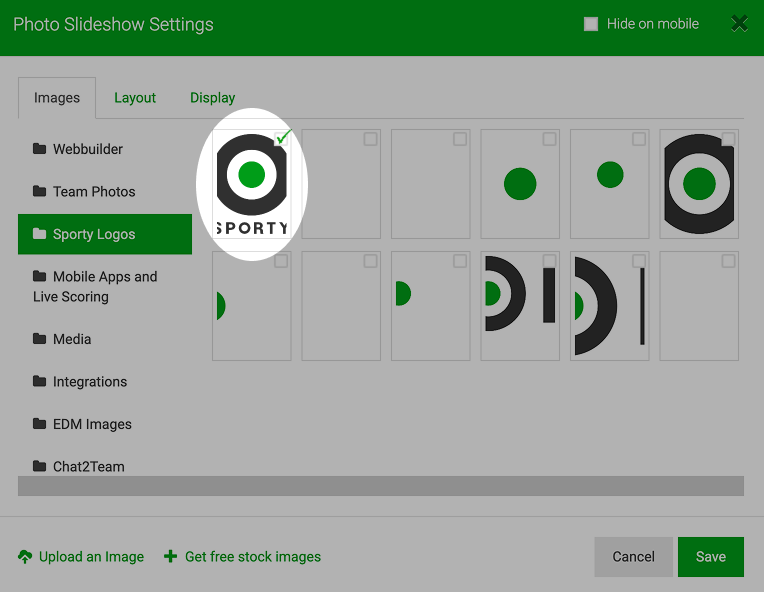Click the horizontal scrollbar under the folder list
Image resolution: width=764 pixels, height=592 pixels.
[x=381, y=486]
